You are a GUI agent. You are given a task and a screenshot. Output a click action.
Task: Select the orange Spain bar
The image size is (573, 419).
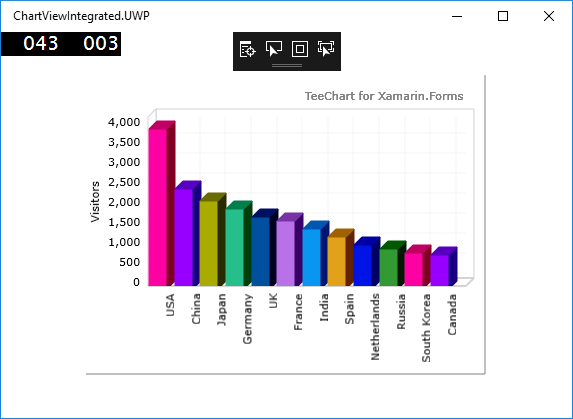(337, 261)
